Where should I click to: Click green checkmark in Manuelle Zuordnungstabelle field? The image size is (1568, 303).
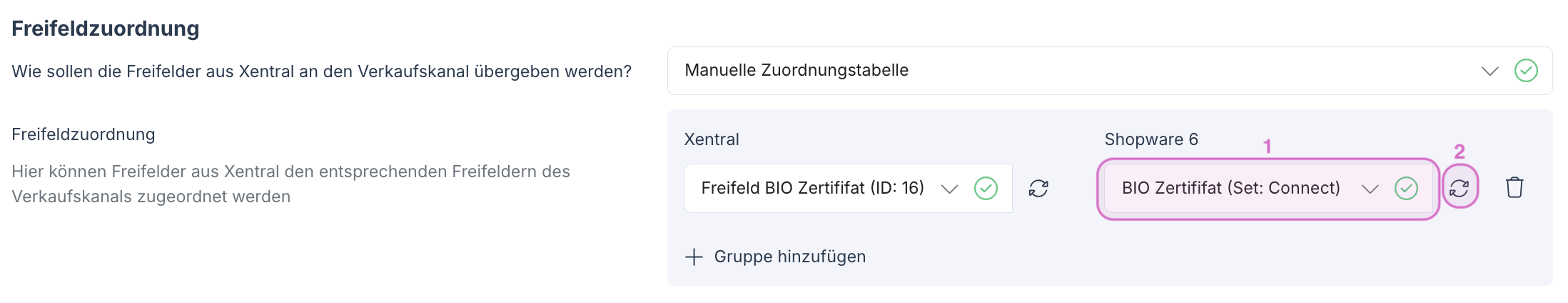point(1526,71)
